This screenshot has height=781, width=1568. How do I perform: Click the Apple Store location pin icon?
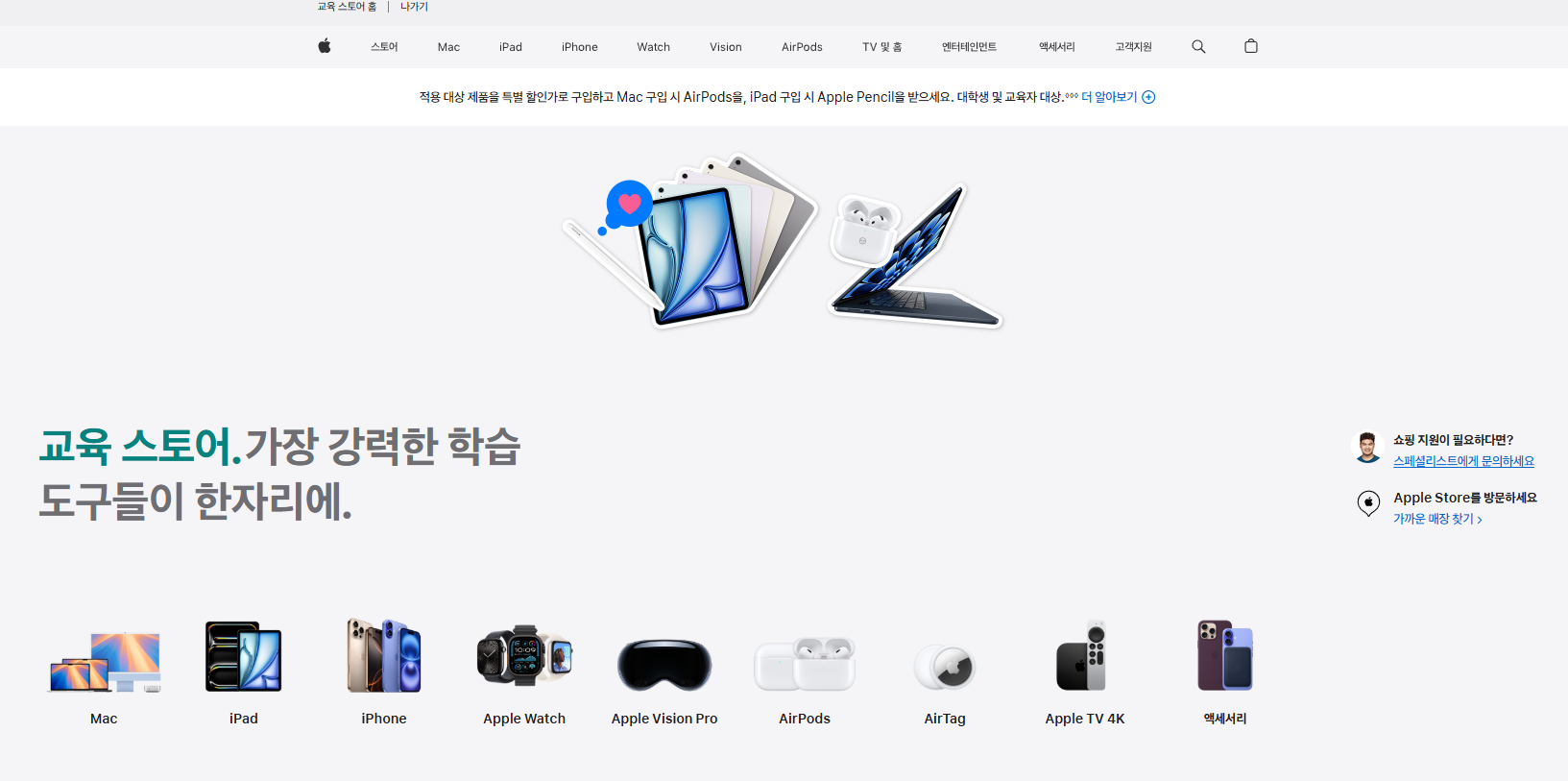[x=1368, y=503]
